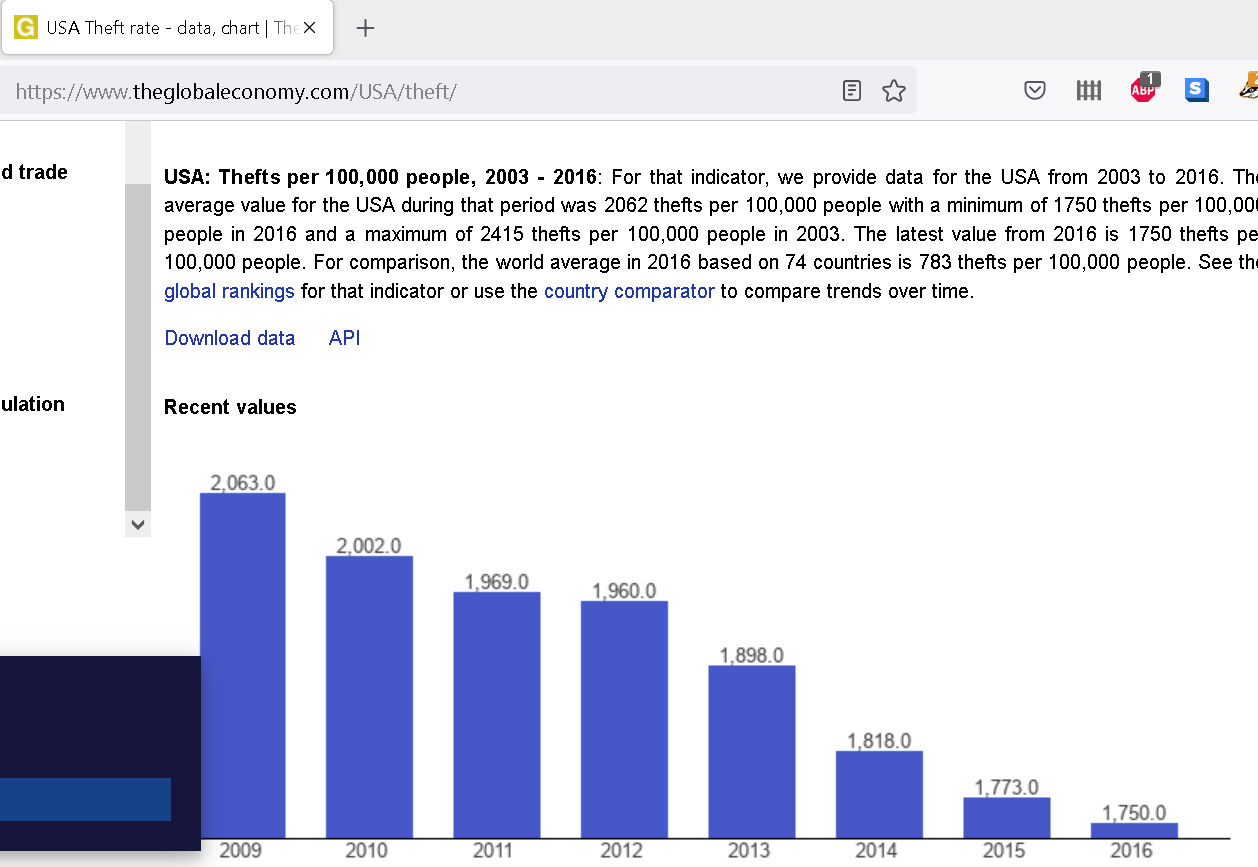1258x867 pixels.
Task: Click the API link
Action: point(344,338)
